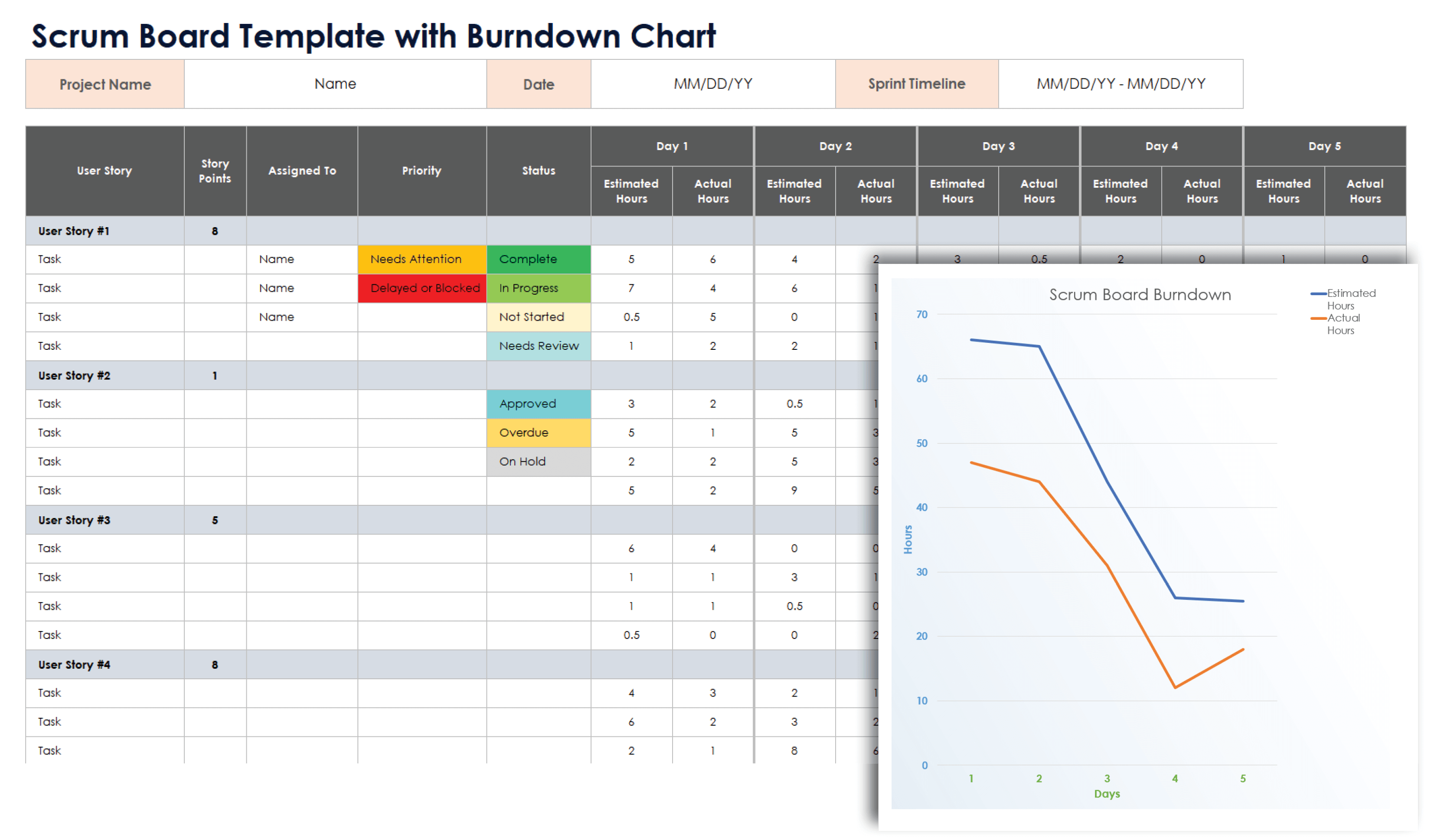Screen dimensions: 1431x840
Task: Click the Approved status cell
Action: [x=538, y=404]
